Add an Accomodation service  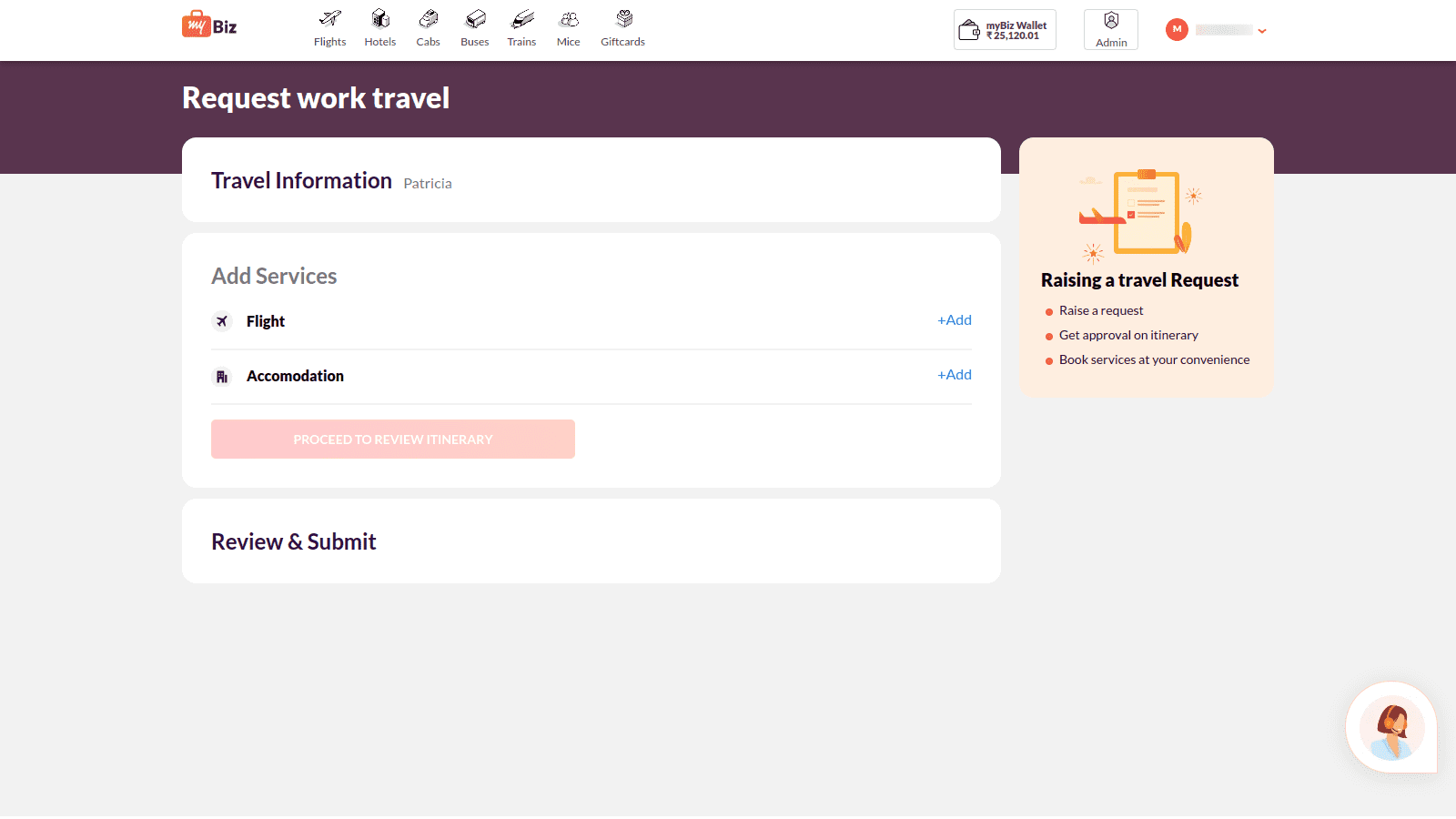(954, 375)
